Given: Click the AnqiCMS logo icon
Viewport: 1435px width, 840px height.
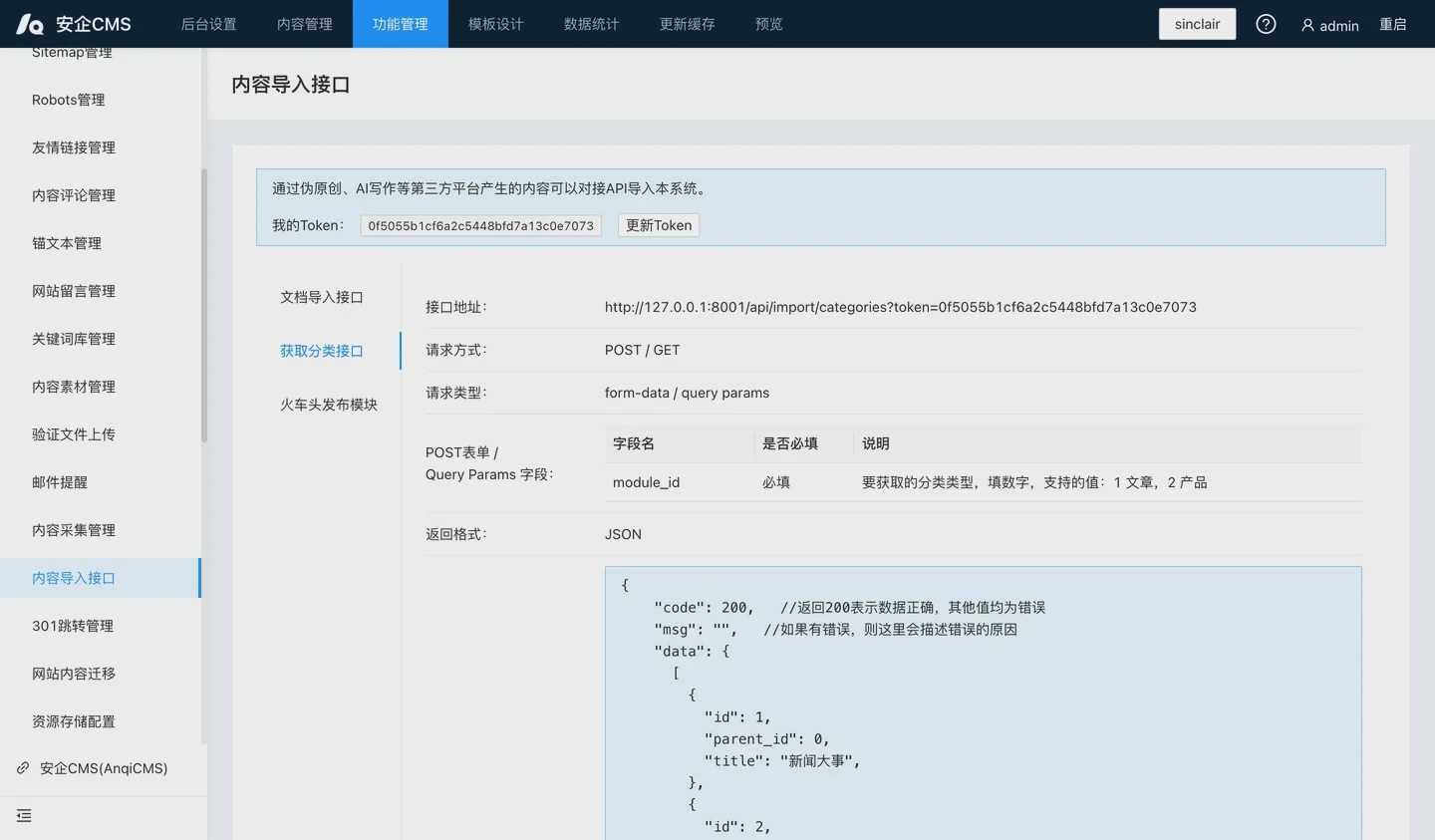Looking at the screenshot, I should pos(30,24).
